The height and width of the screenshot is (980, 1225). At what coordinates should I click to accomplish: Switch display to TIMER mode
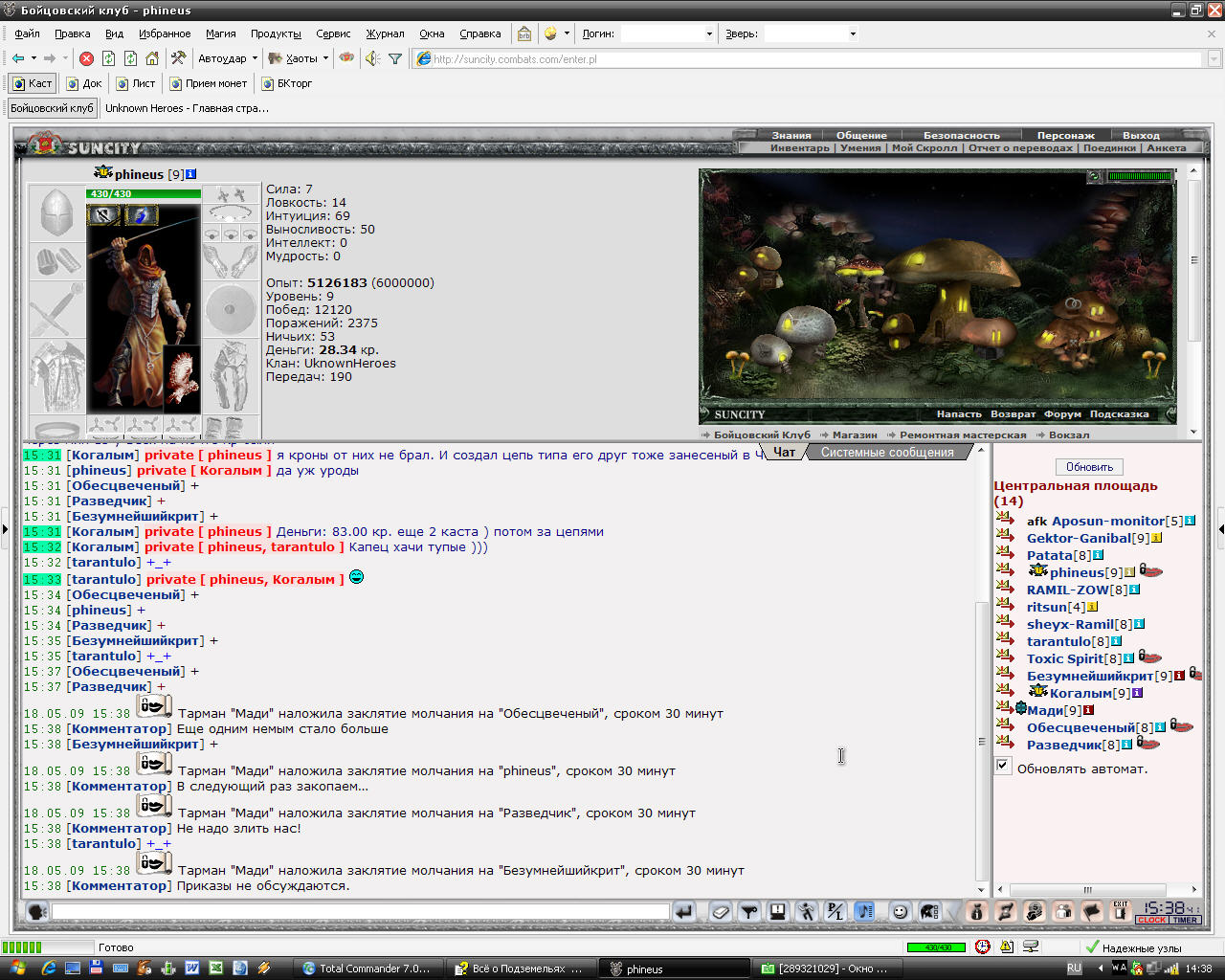[1185, 921]
